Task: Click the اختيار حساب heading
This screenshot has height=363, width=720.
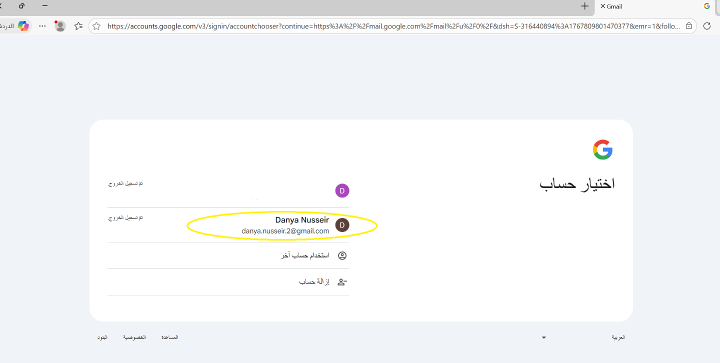Action: [x=577, y=184]
